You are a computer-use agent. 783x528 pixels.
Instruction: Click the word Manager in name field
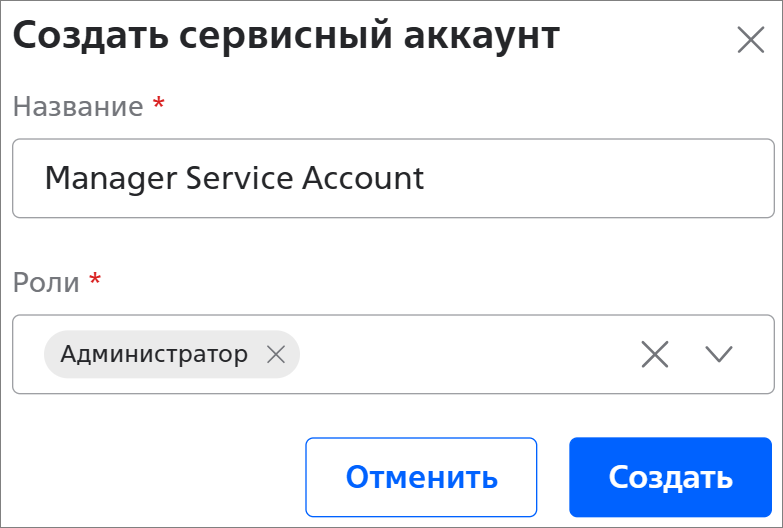pyautogui.click(x=96, y=178)
